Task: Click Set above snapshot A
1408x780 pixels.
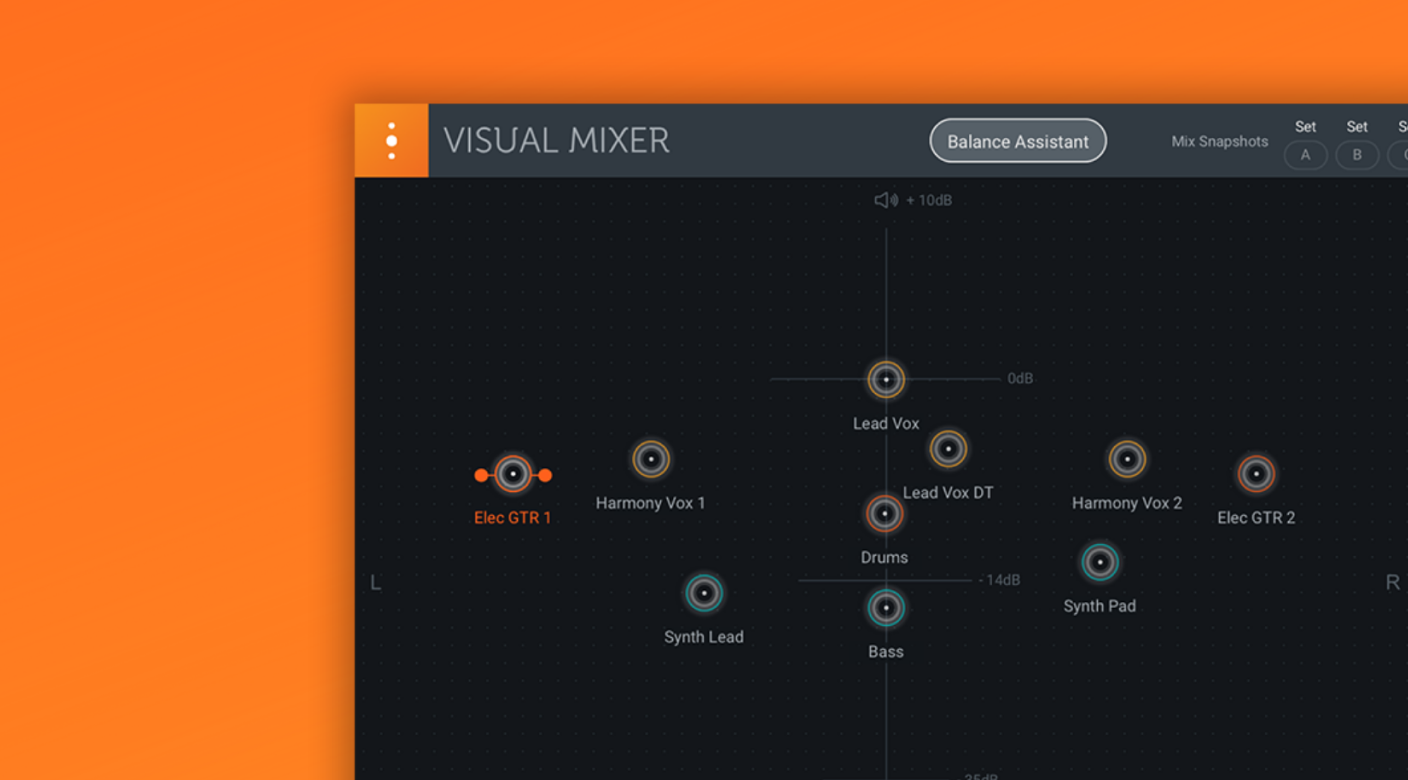Action: click(1305, 127)
